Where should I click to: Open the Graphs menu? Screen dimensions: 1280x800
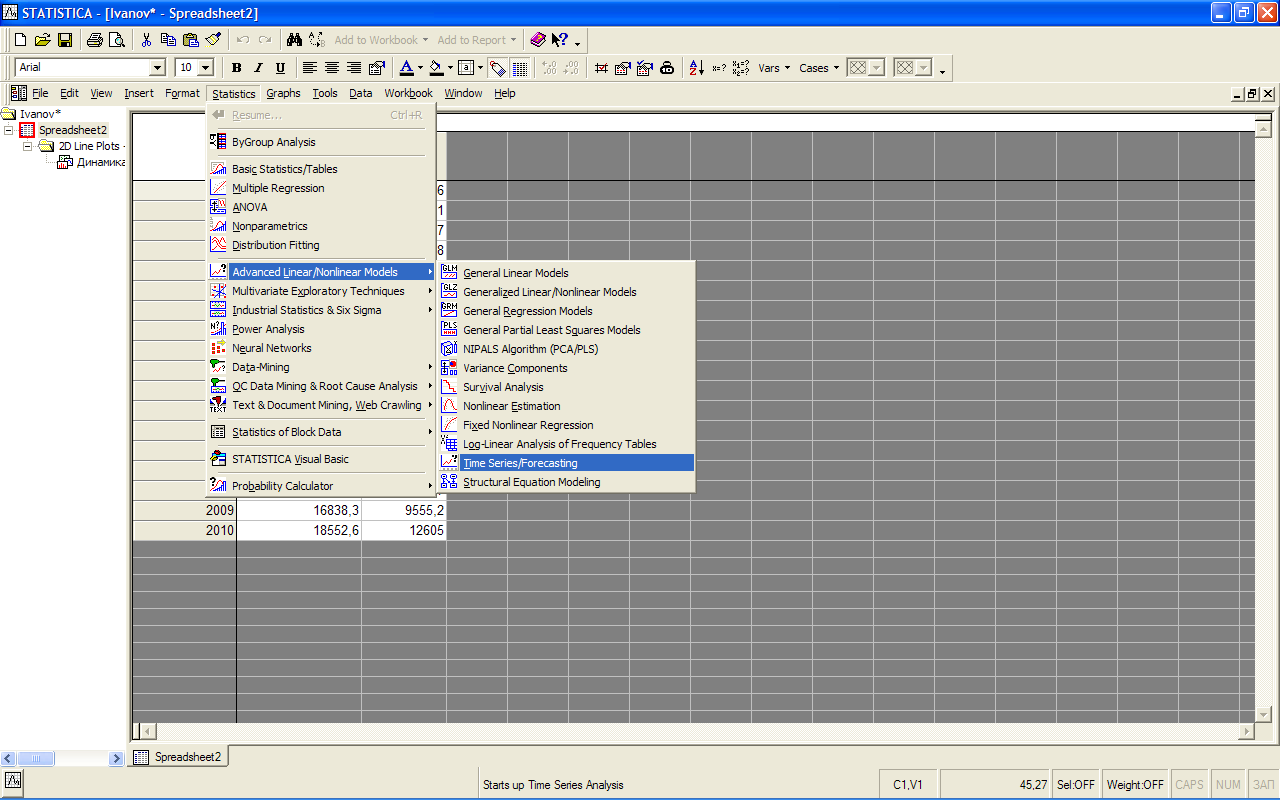tap(283, 93)
